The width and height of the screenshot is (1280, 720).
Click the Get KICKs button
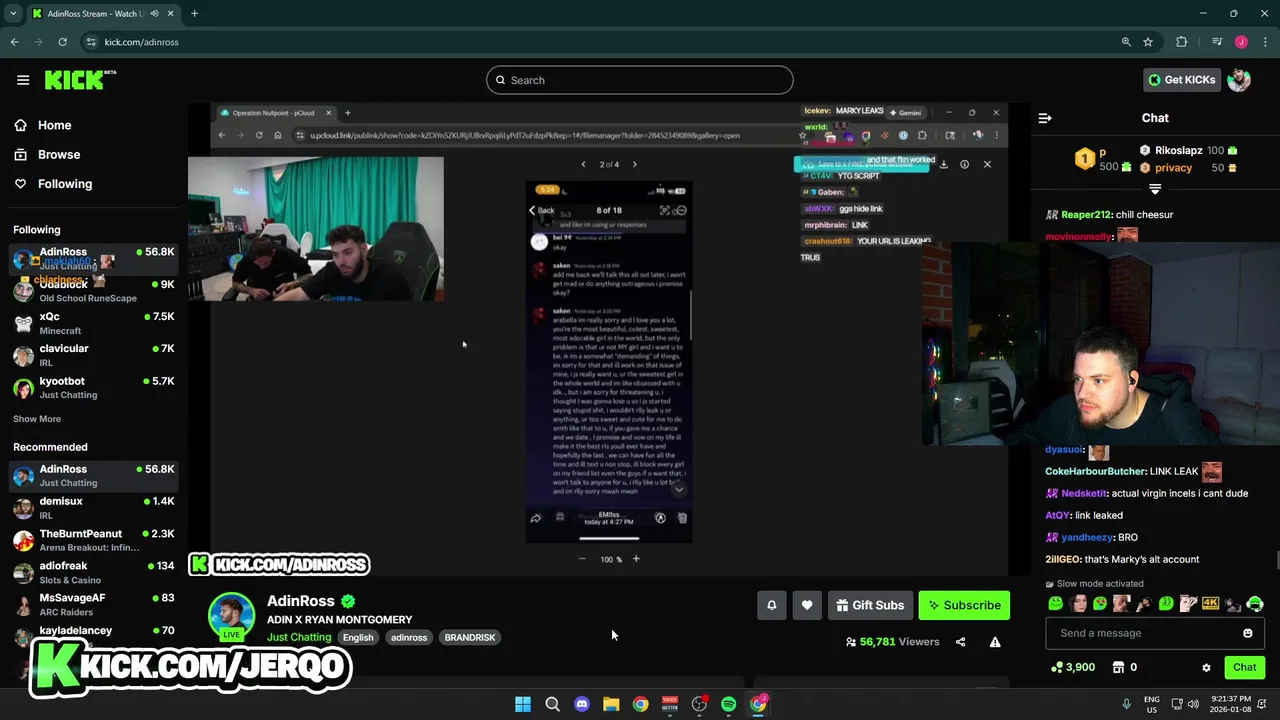click(x=1181, y=80)
